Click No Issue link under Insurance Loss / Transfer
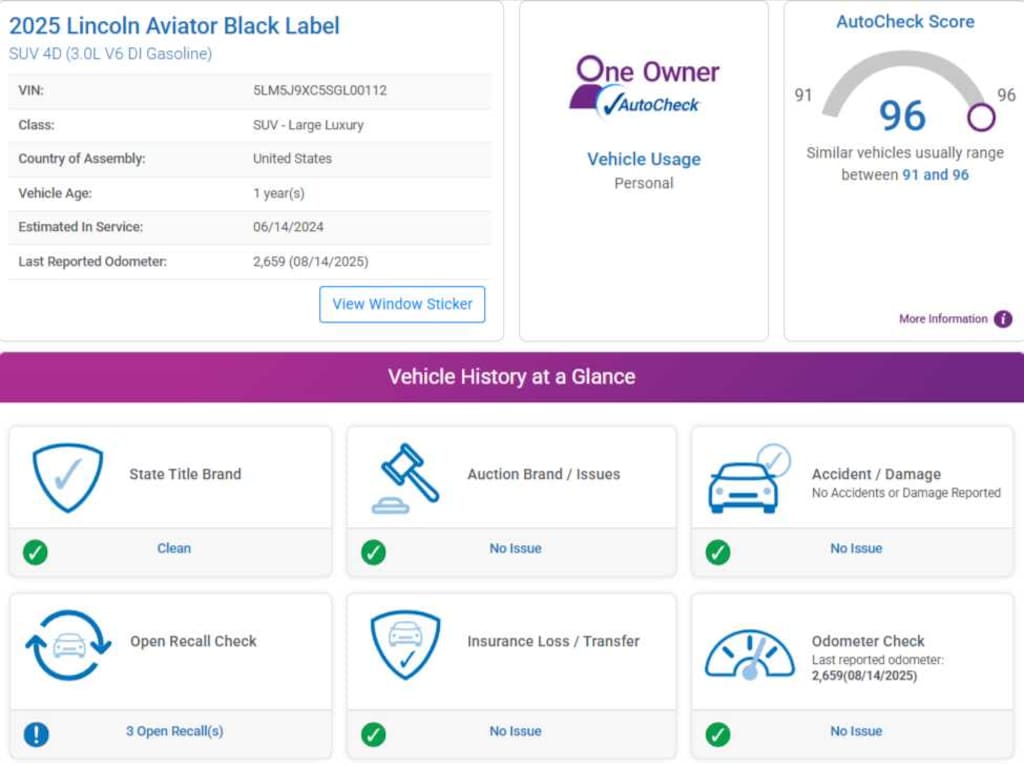This screenshot has width=1024, height=768. tap(515, 731)
